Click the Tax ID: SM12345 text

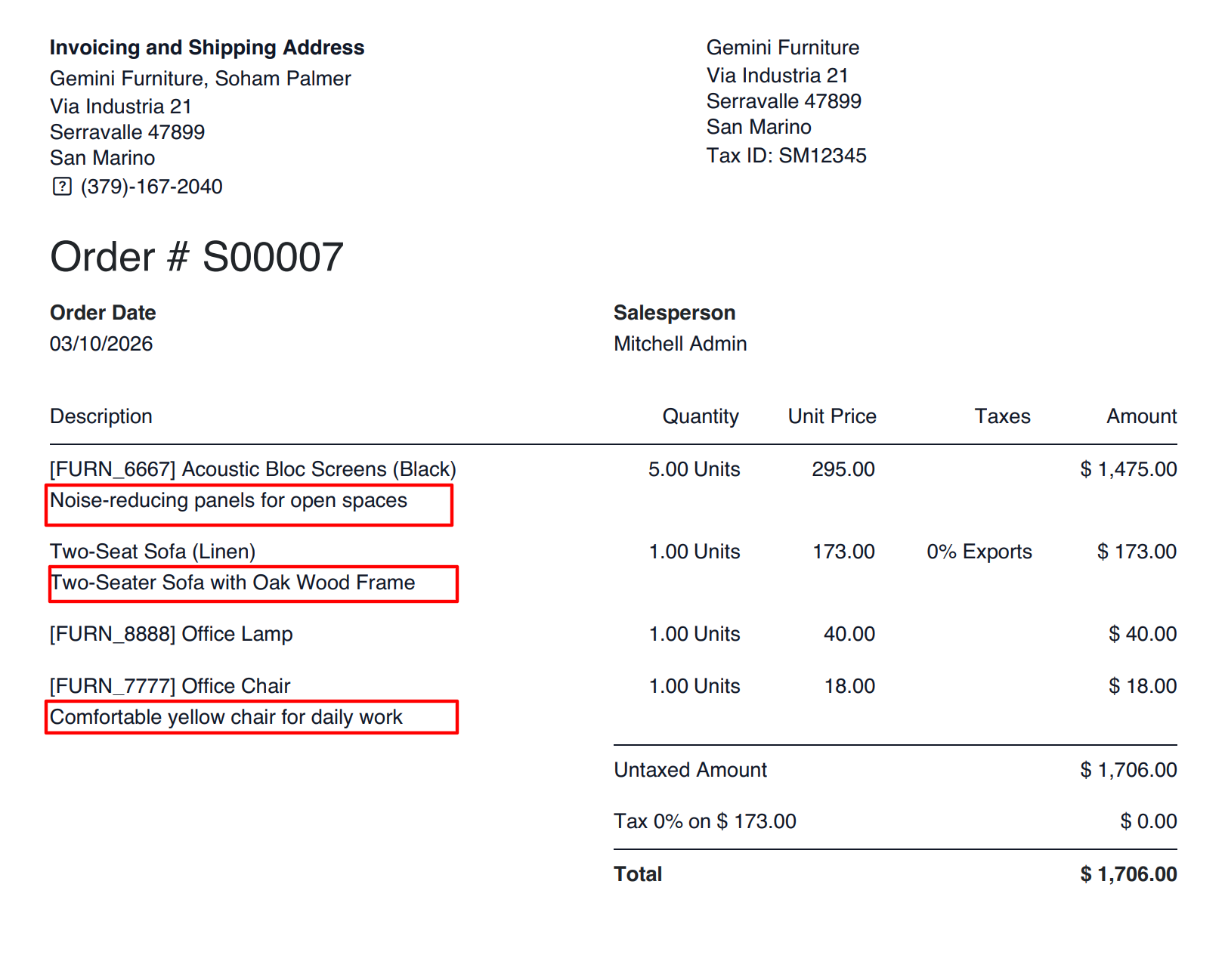pyautogui.click(x=786, y=156)
